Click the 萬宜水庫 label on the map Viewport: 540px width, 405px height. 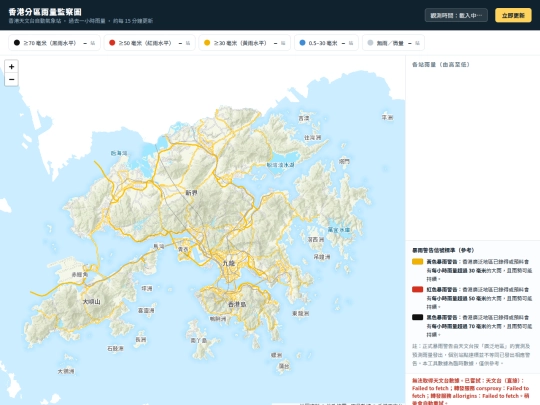pyautogui.click(x=339, y=229)
